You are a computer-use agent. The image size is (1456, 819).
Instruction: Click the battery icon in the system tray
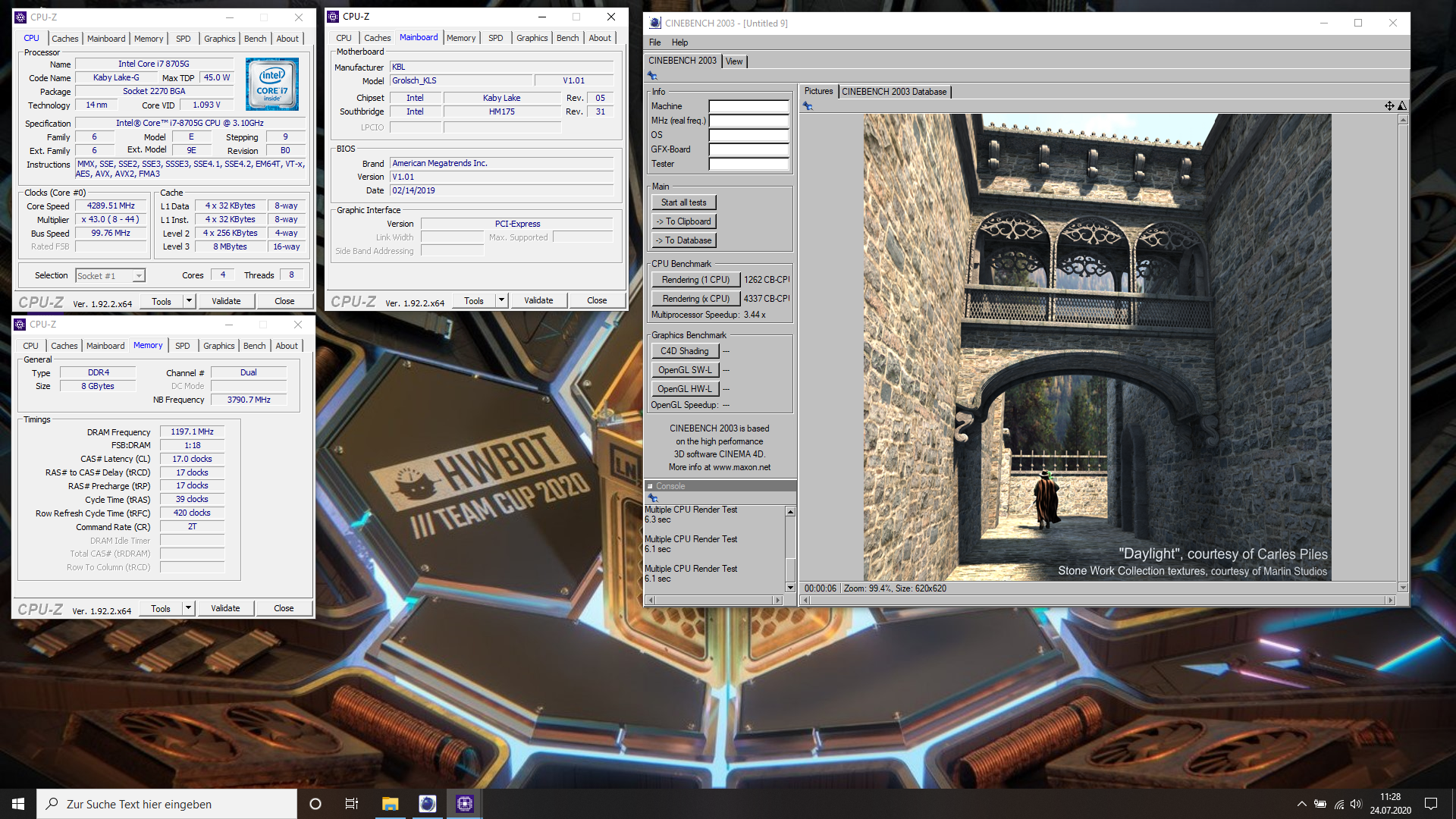[1320, 804]
